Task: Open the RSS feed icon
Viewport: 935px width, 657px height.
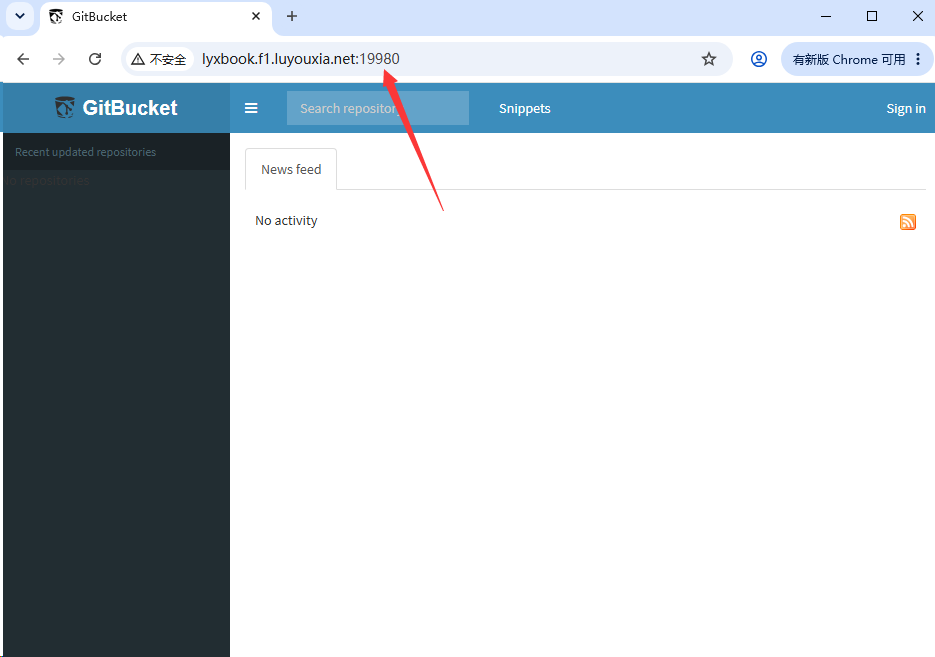Action: (x=908, y=222)
